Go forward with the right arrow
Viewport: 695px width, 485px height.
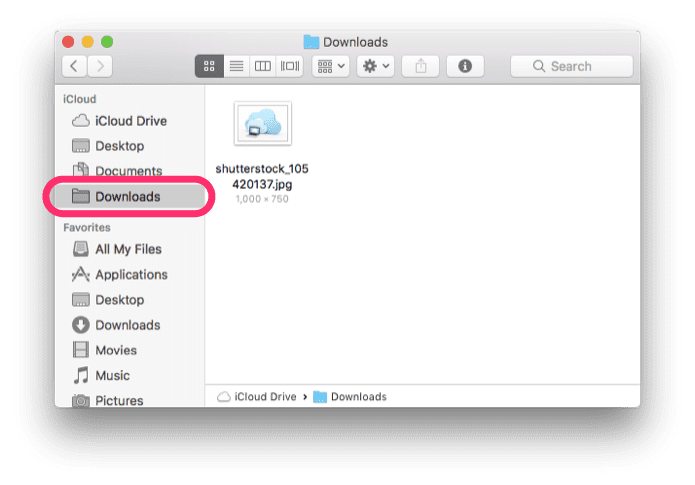click(x=100, y=66)
